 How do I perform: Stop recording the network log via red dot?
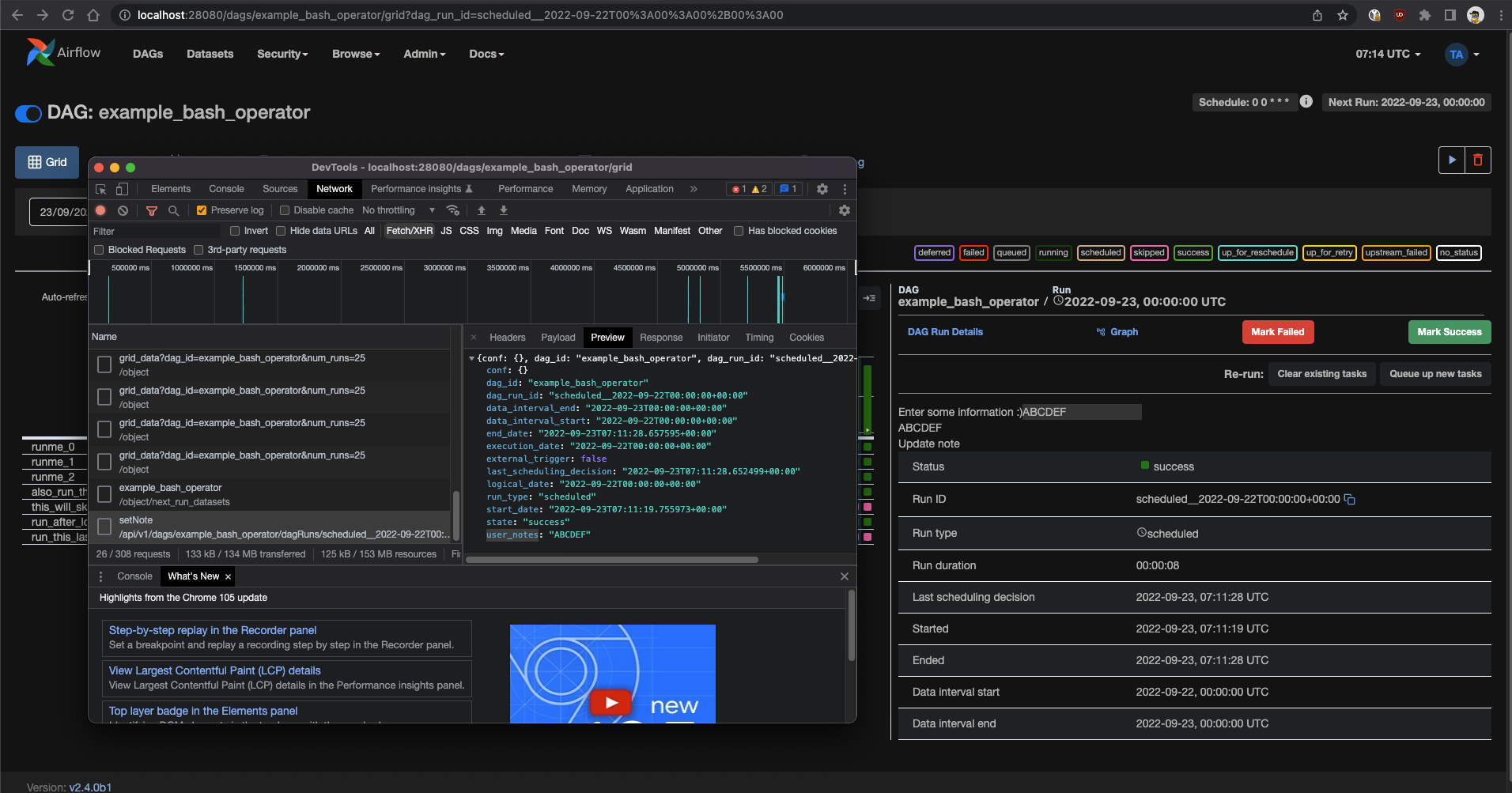point(100,210)
